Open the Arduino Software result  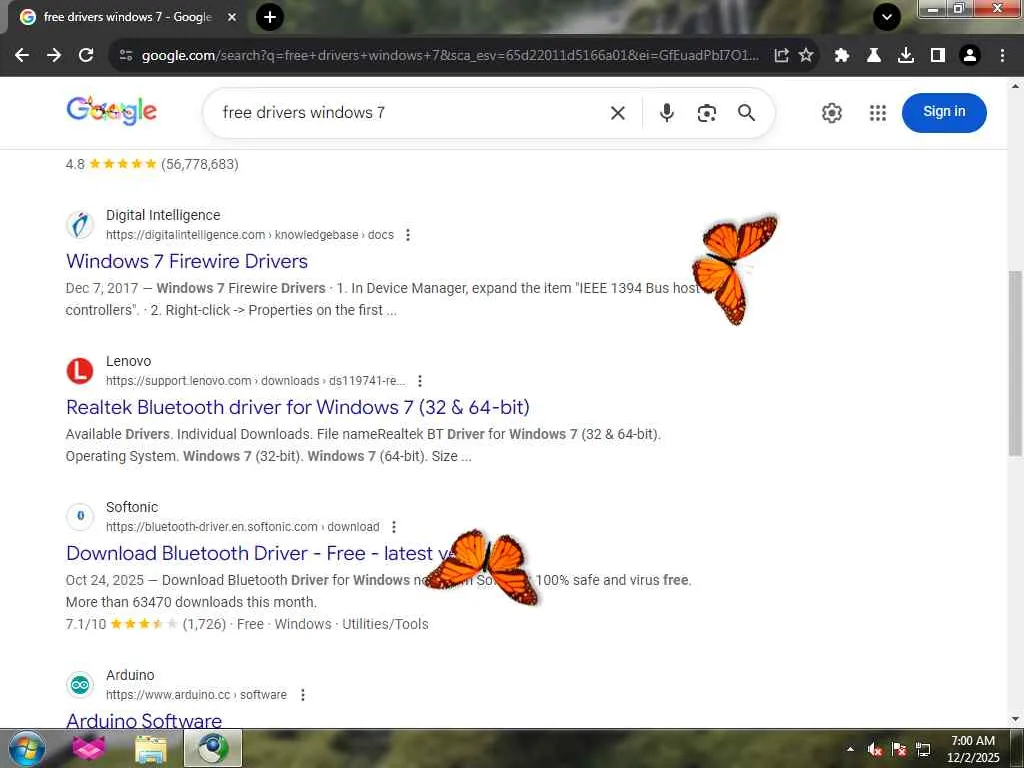[x=144, y=721]
